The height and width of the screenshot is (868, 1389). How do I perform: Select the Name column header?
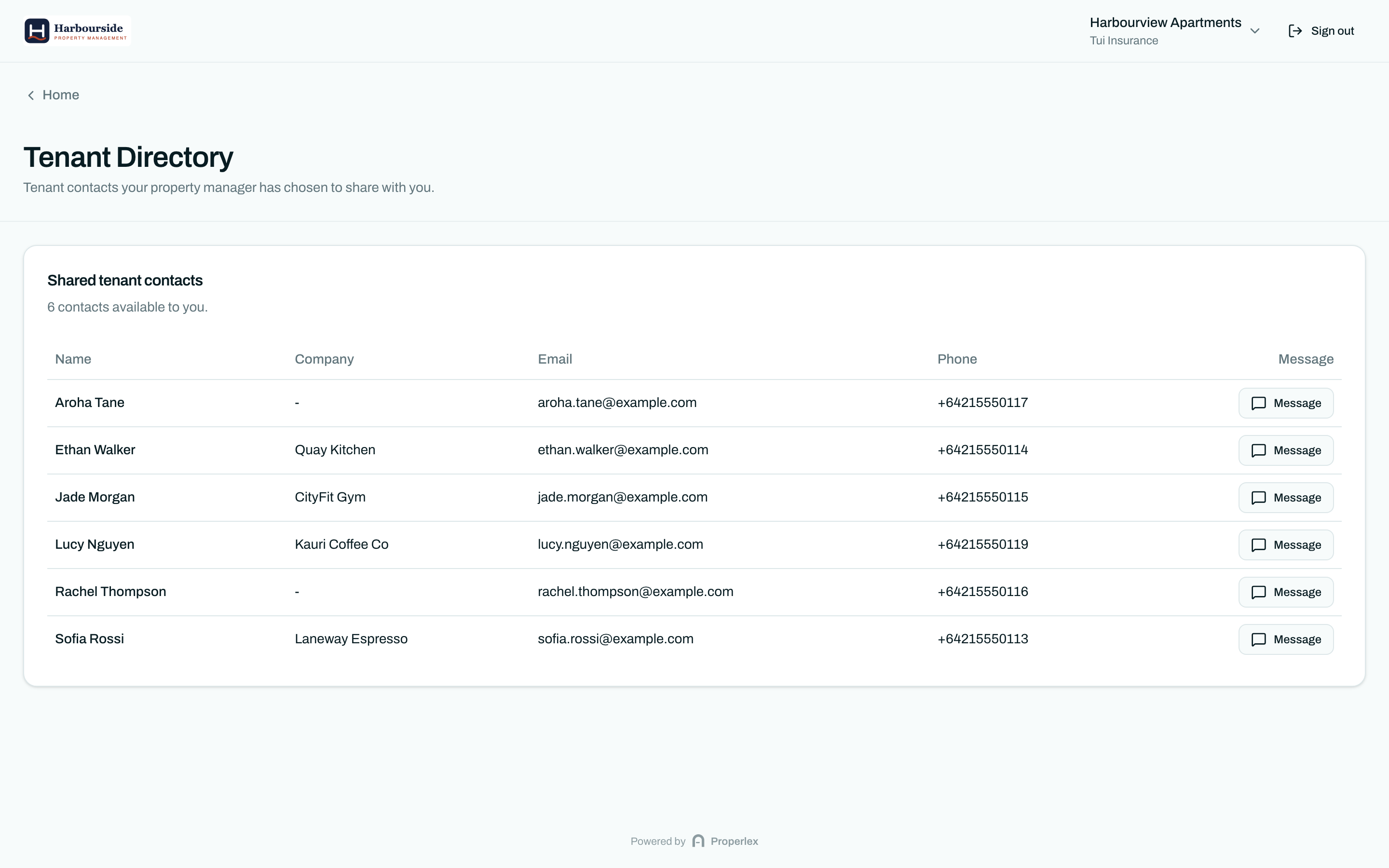tap(73, 359)
